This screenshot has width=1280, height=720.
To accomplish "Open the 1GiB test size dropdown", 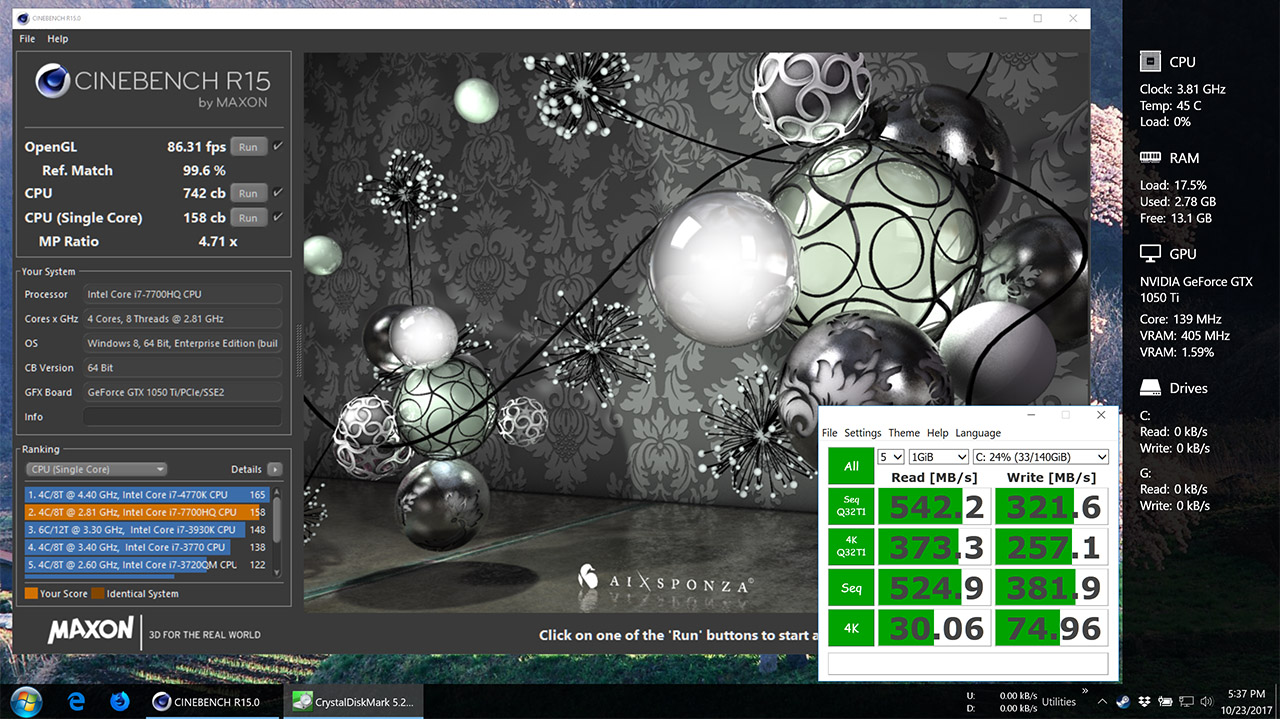I will pos(937,457).
